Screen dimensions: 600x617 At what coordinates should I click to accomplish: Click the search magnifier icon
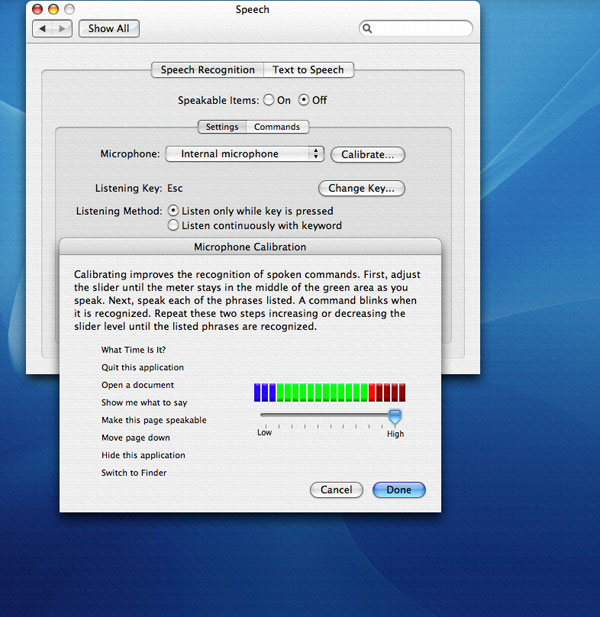(x=367, y=28)
